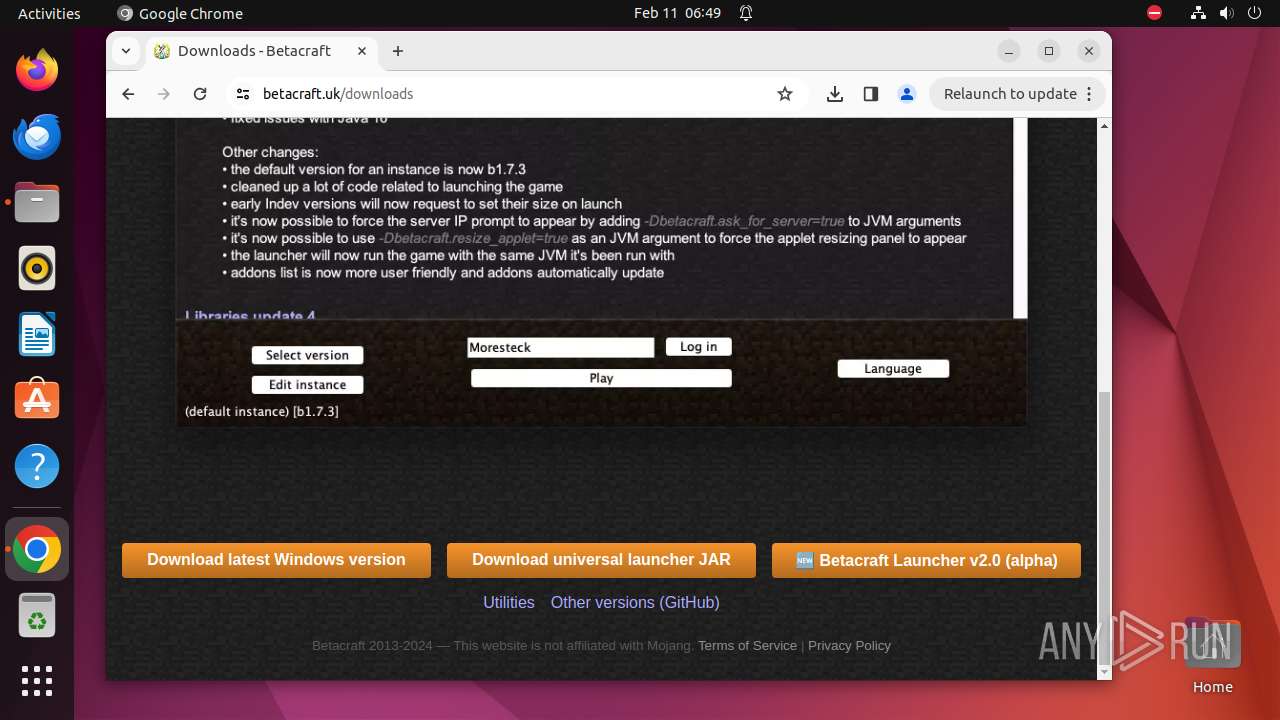This screenshot has height=720, width=1280.
Task: Open the Trash in the dock
Action: (x=37, y=615)
